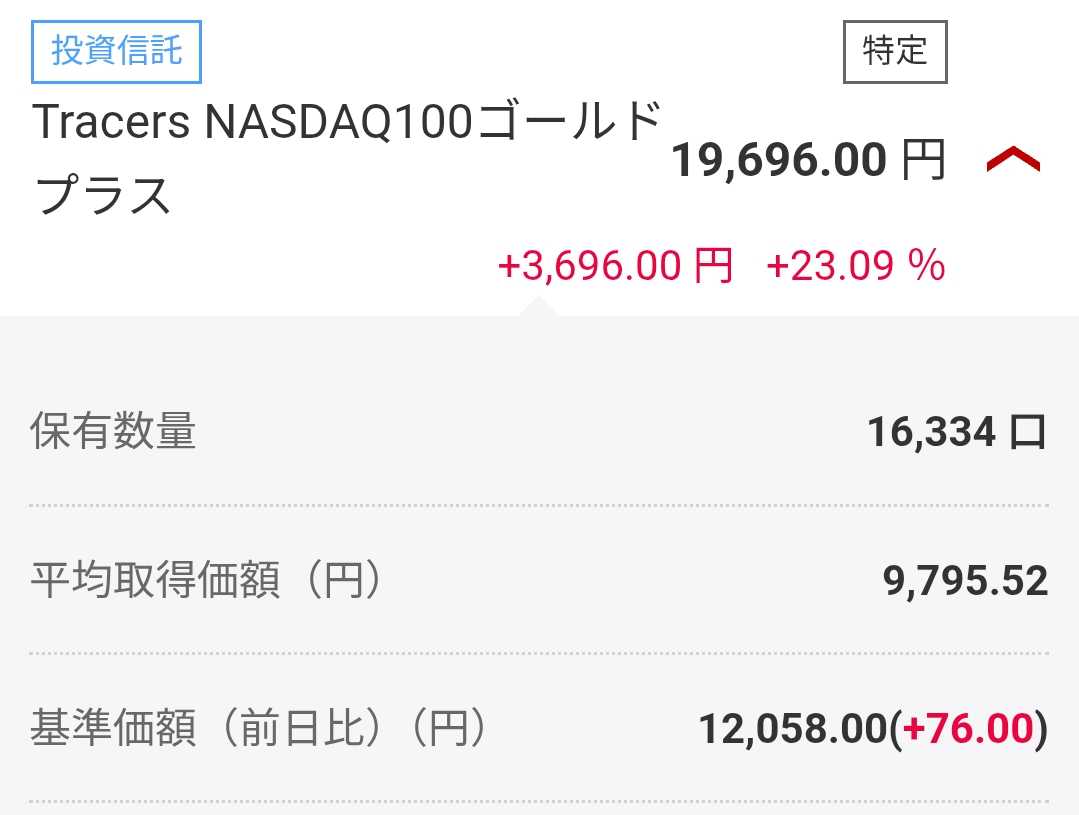Click the small triangle pointer above details panel
The height and width of the screenshot is (815, 1079).
537,306
